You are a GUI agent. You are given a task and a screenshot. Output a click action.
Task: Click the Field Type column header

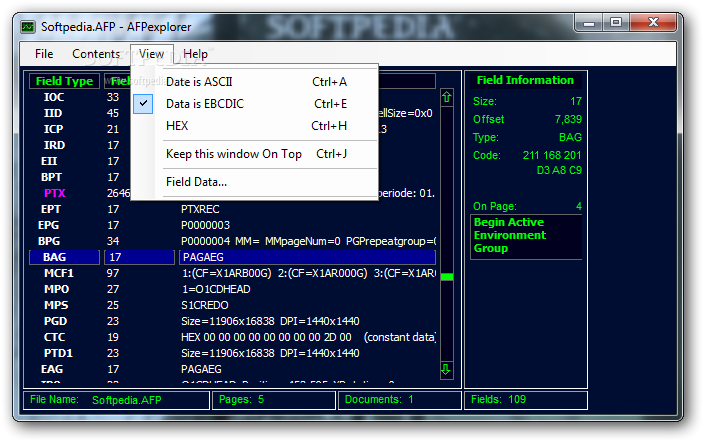click(x=64, y=81)
